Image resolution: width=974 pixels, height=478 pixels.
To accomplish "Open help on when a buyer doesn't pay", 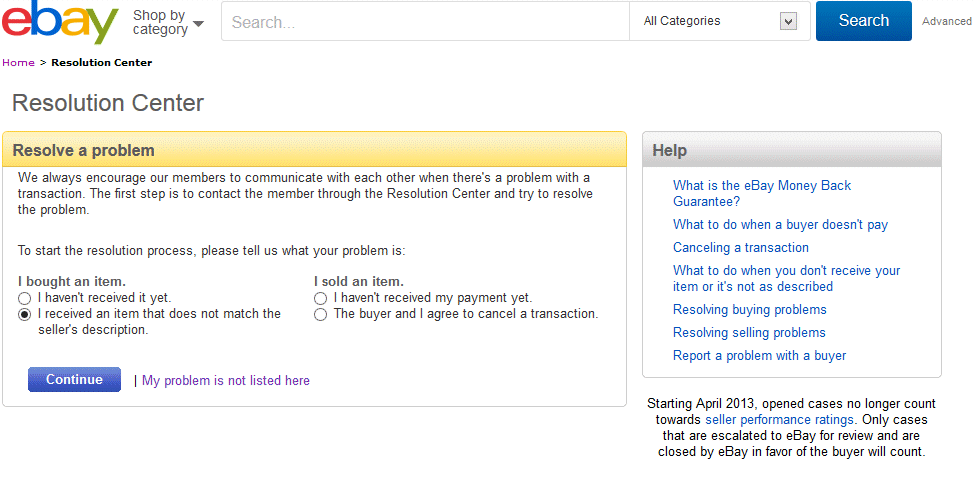I will coord(780,225).
